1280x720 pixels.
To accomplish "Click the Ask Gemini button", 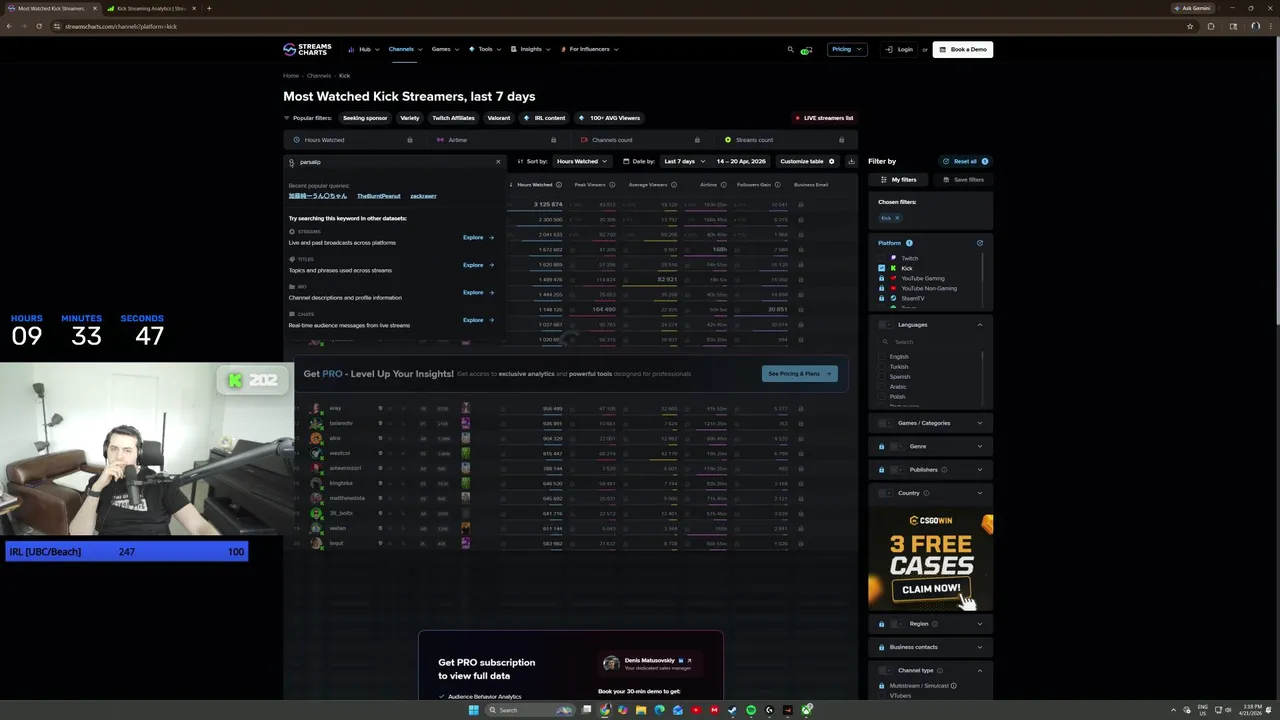I will [1192, 8].
